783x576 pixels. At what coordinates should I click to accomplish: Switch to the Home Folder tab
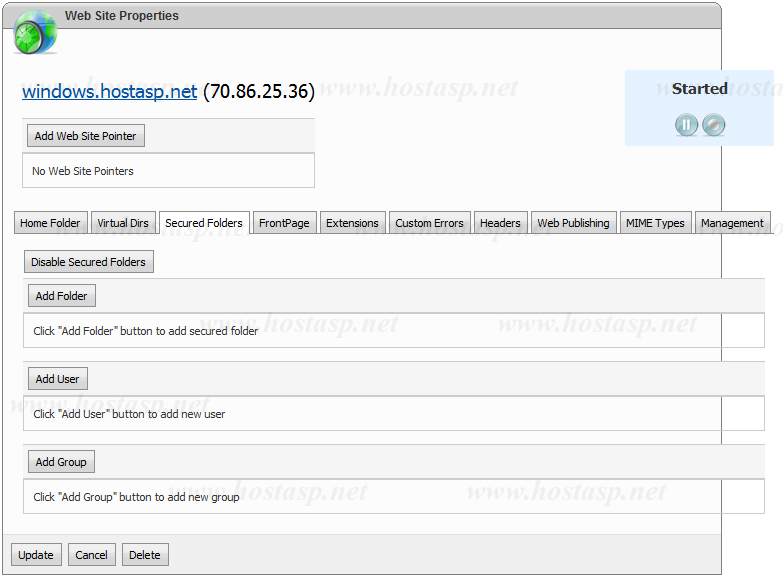50,223
